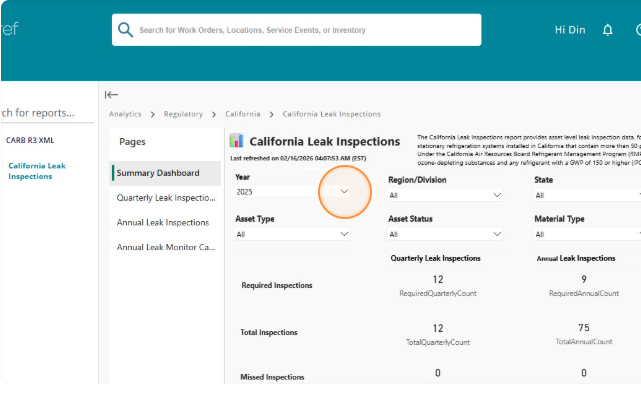Click the Hi Din user greeting

(570, 30)
